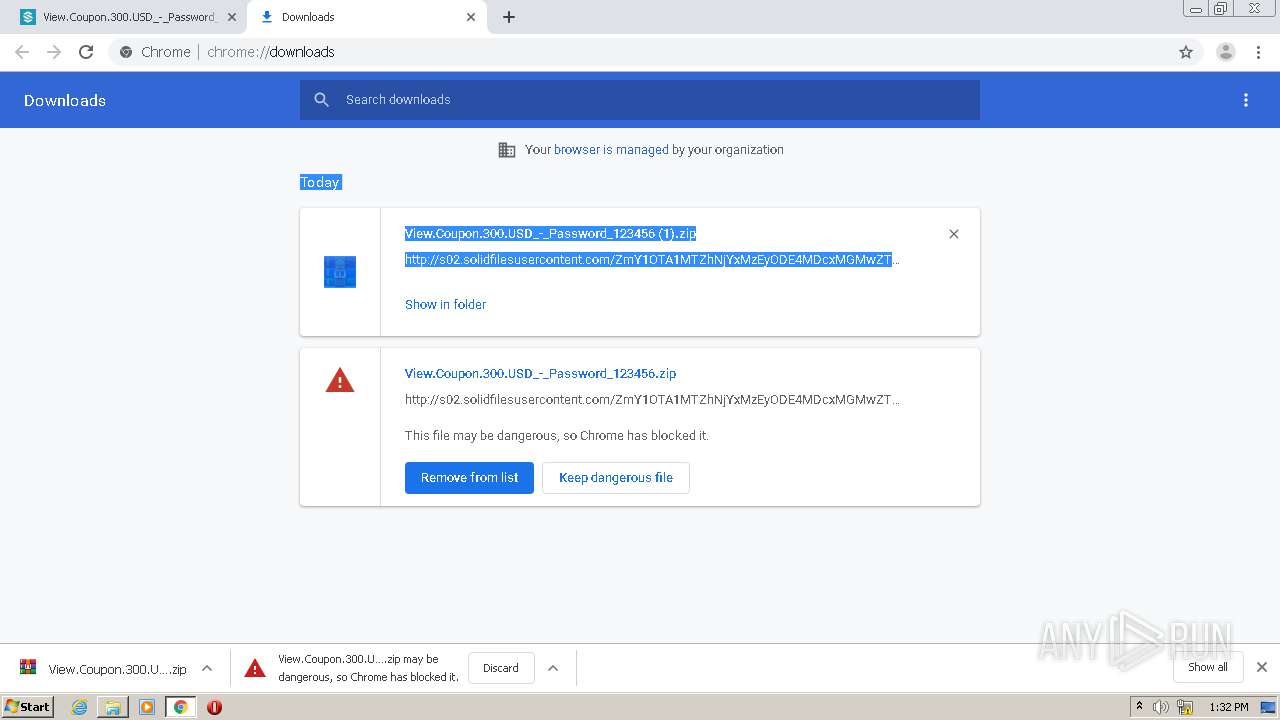Image resolution: width=1280 pixels, height=720 pixels.
Task: Click the Search downloads field
Action: pyautogui.click(x=640, y=100)
